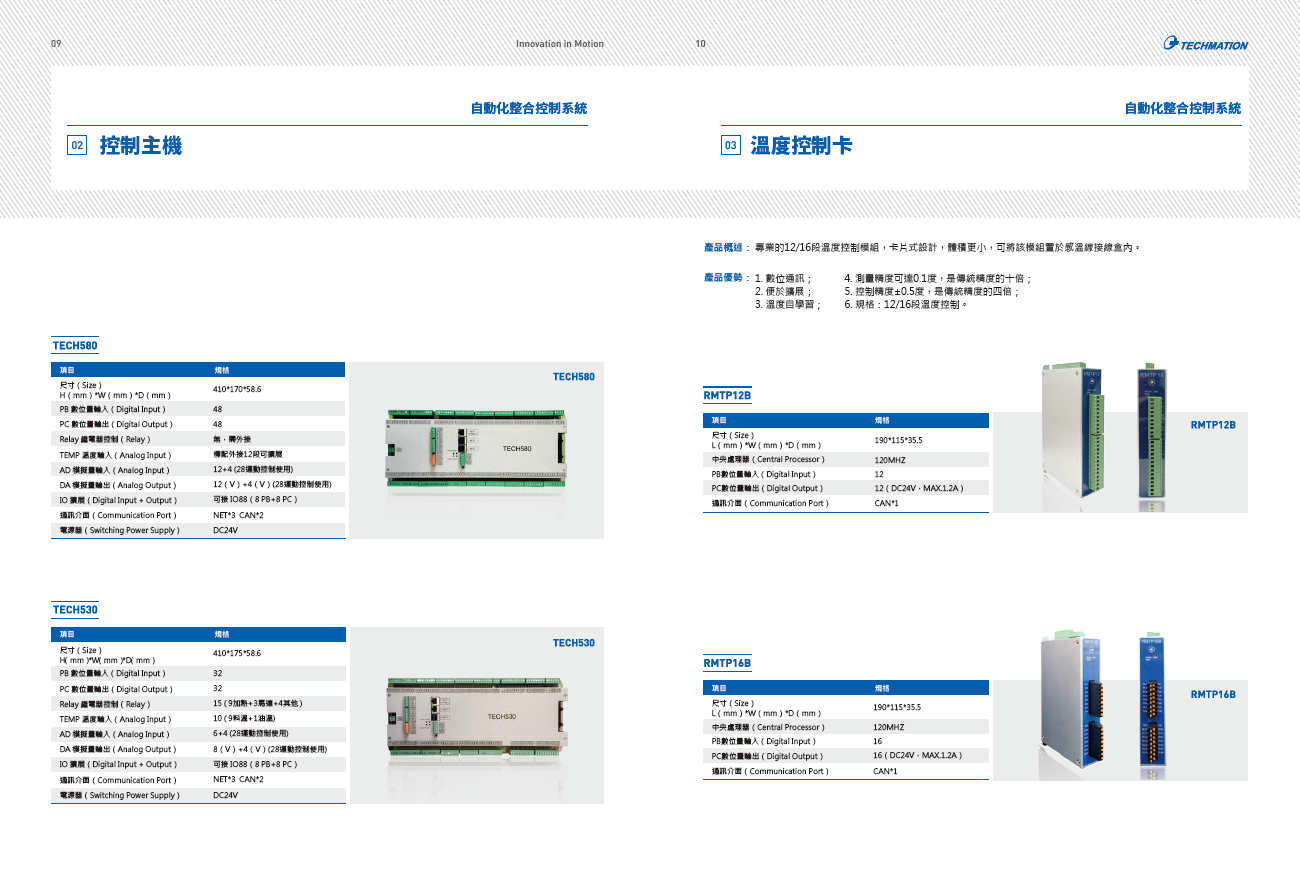1300x887 pixels.
Task: Click CAN*1 in the RMTP12B table
Action: 887,503
